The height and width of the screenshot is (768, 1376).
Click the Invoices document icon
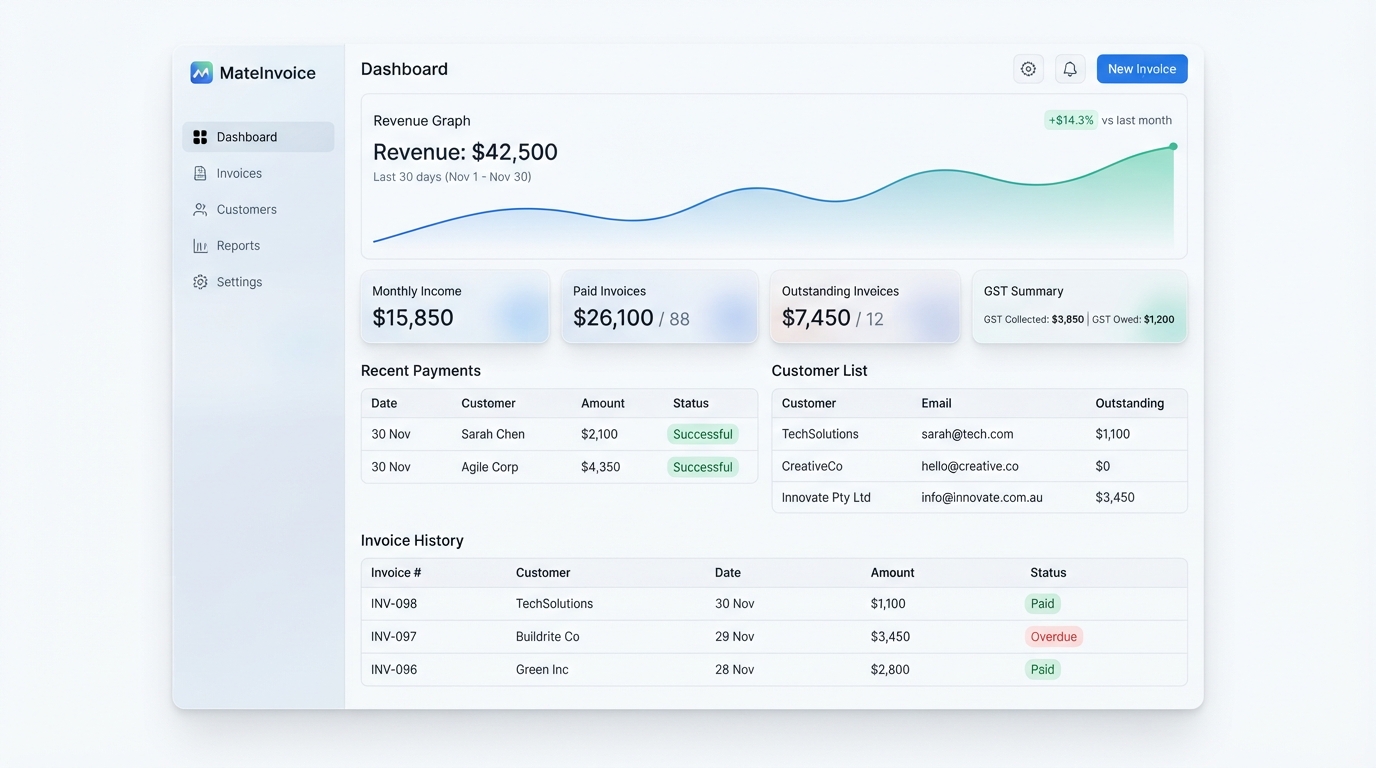pyautogui.click(x=200, y=173)
